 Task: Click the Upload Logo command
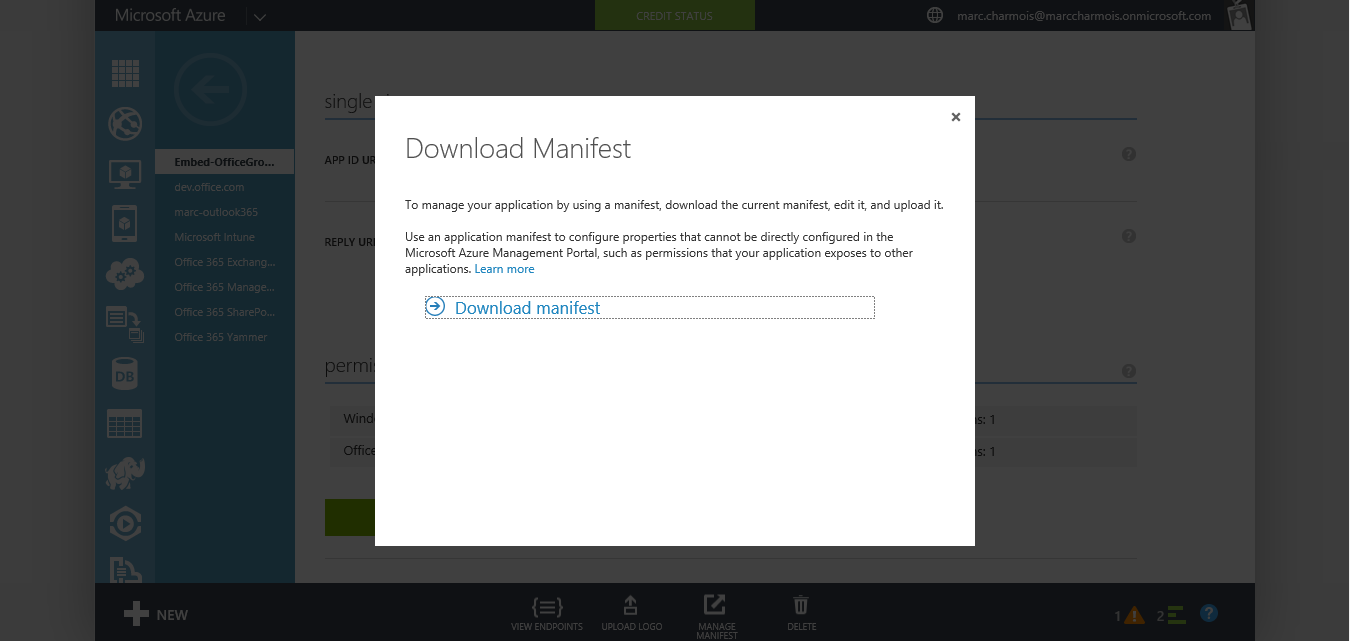(631, 613)
